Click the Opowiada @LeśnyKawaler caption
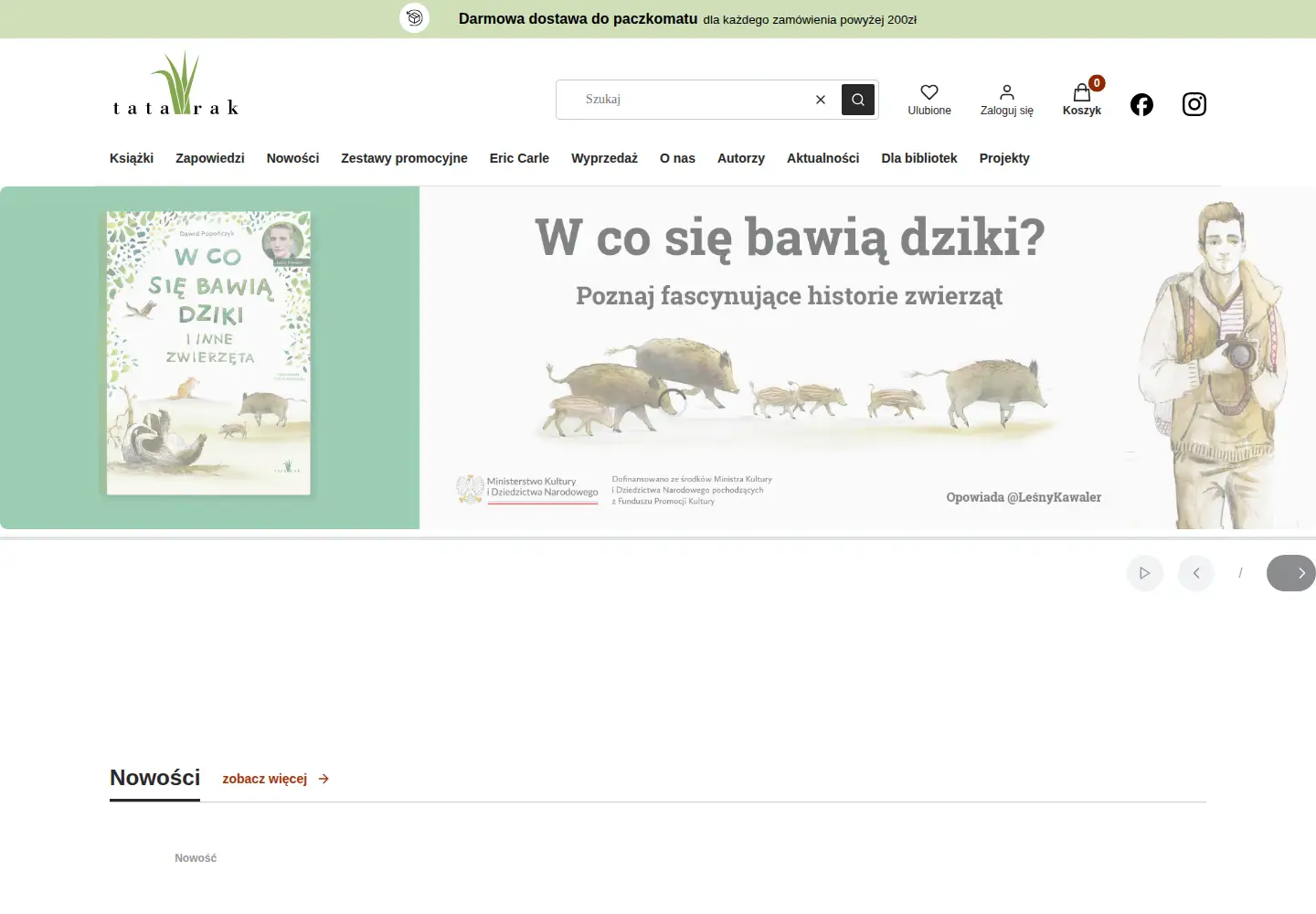The height and width of the screenshot is (914, 1316). tap(1024, 497)
